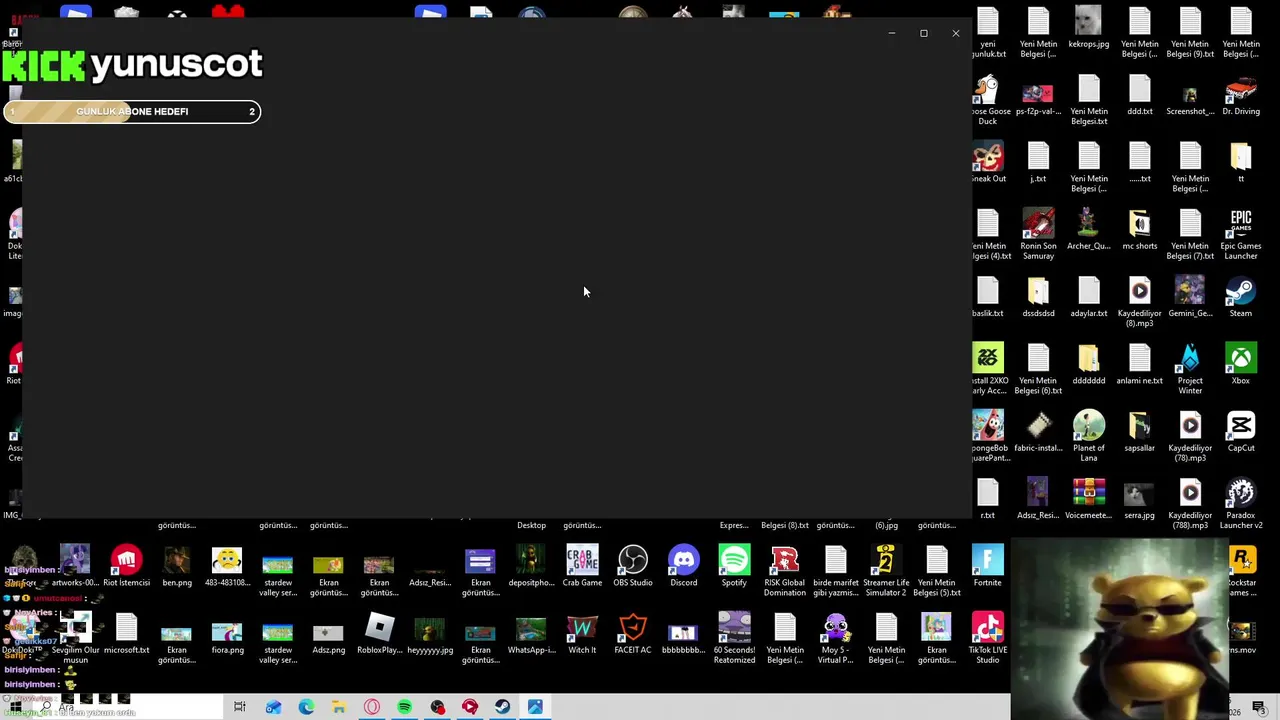1280x720 pixels.
Task: Close the dark foreground window
Action: pos(956,33)
